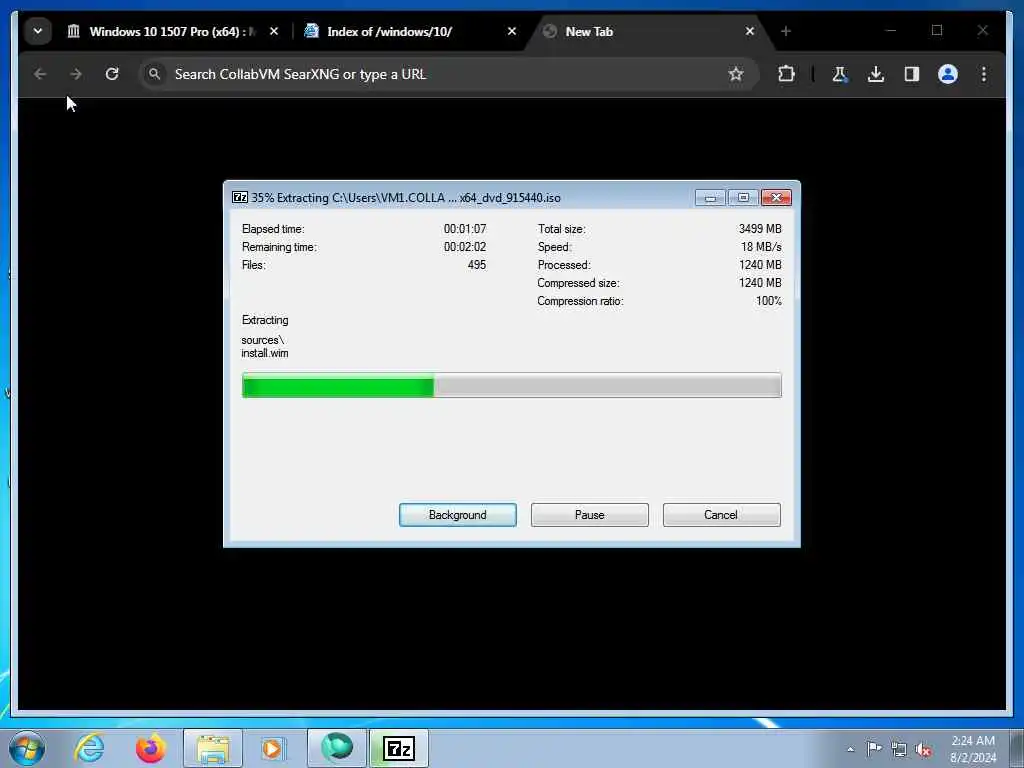Viewport: 1024px width, 768px height.
Task: Click the search magnifier icon in address bar
Action: [x=155, y=74]
